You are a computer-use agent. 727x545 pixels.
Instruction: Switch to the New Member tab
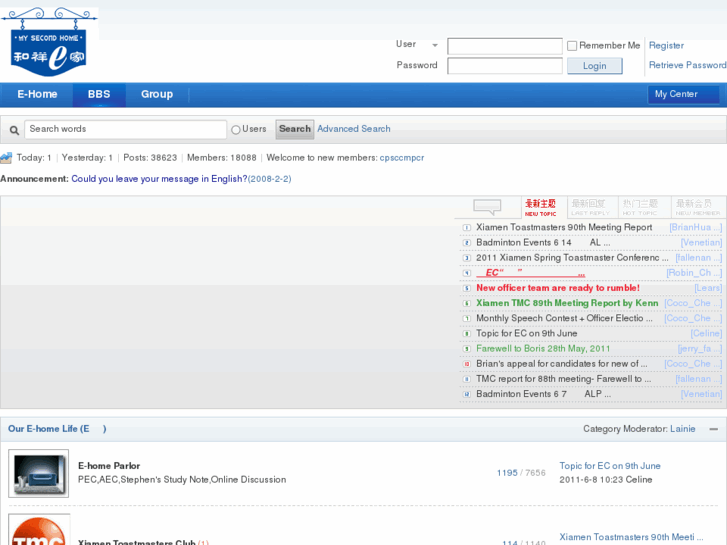[x=696, y=207]
